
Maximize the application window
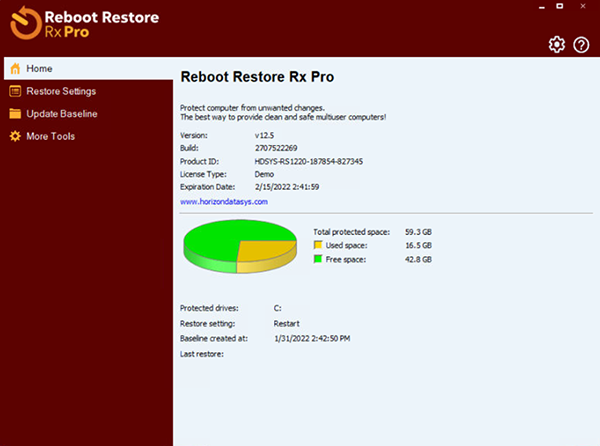[559, 6]
